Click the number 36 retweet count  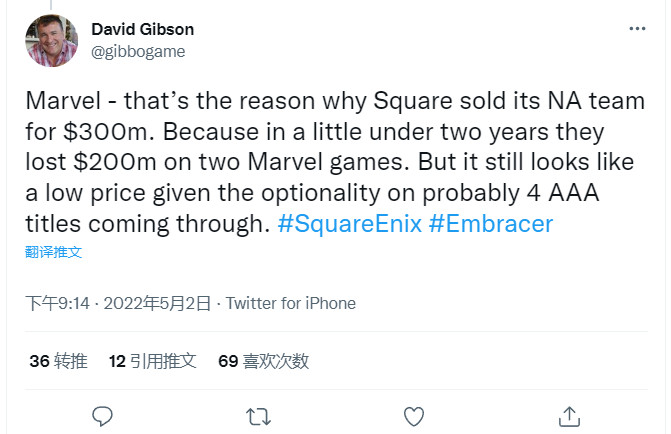pyautogui.click(x=39, y=360)
